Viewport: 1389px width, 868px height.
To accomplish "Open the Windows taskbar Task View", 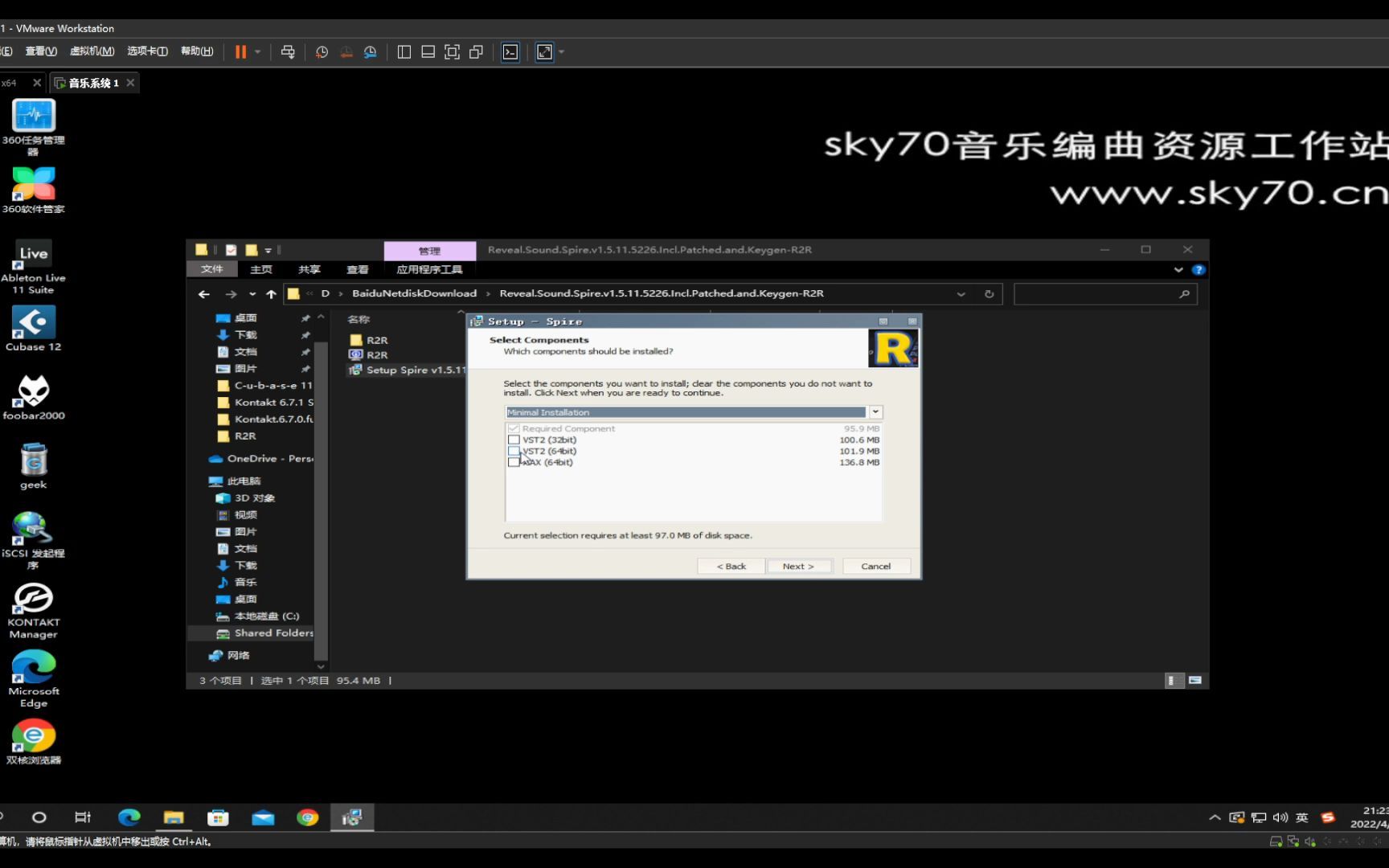I will tap(83, 817).
